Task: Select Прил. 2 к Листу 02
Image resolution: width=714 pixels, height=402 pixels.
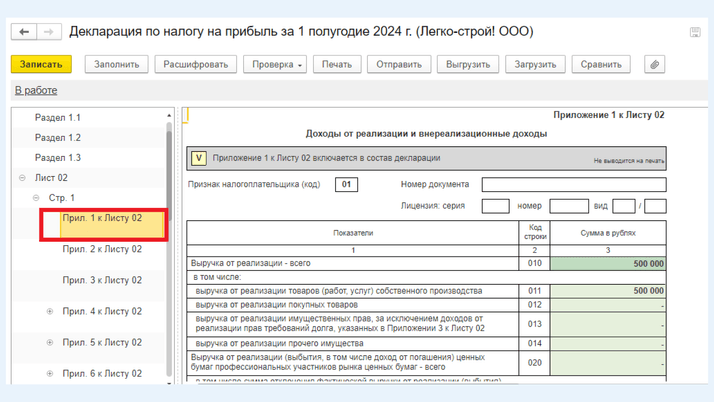Action: [x=102, y=249]
